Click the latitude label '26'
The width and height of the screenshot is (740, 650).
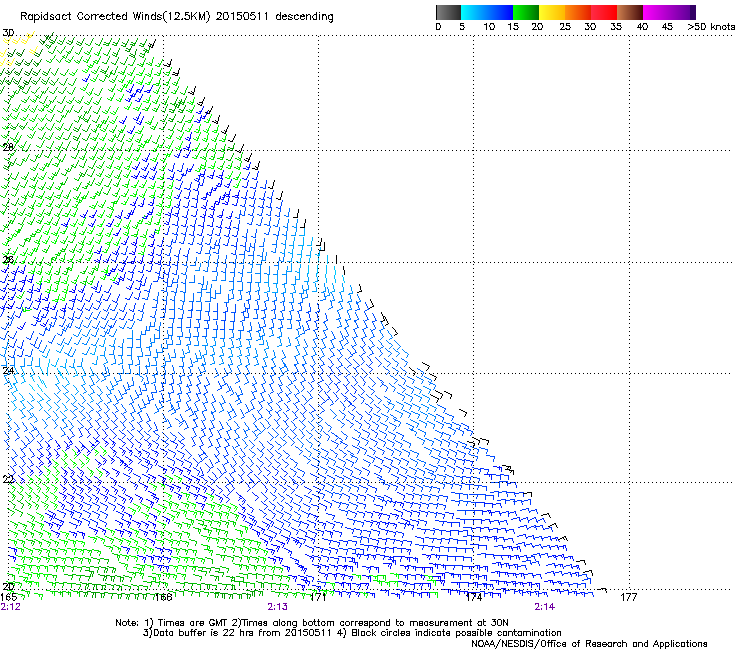click(8, 259)
